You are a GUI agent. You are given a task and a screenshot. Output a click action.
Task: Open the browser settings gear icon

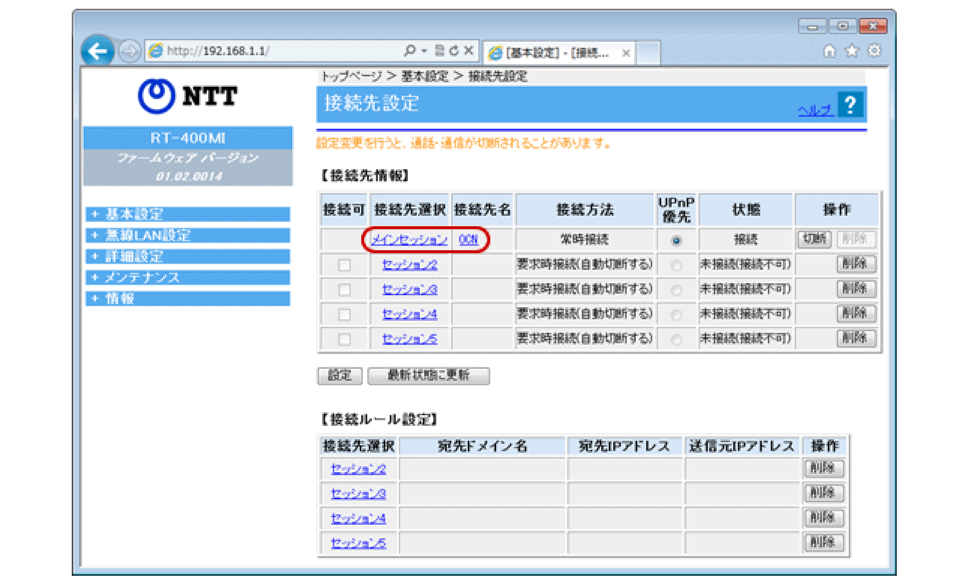873,51
